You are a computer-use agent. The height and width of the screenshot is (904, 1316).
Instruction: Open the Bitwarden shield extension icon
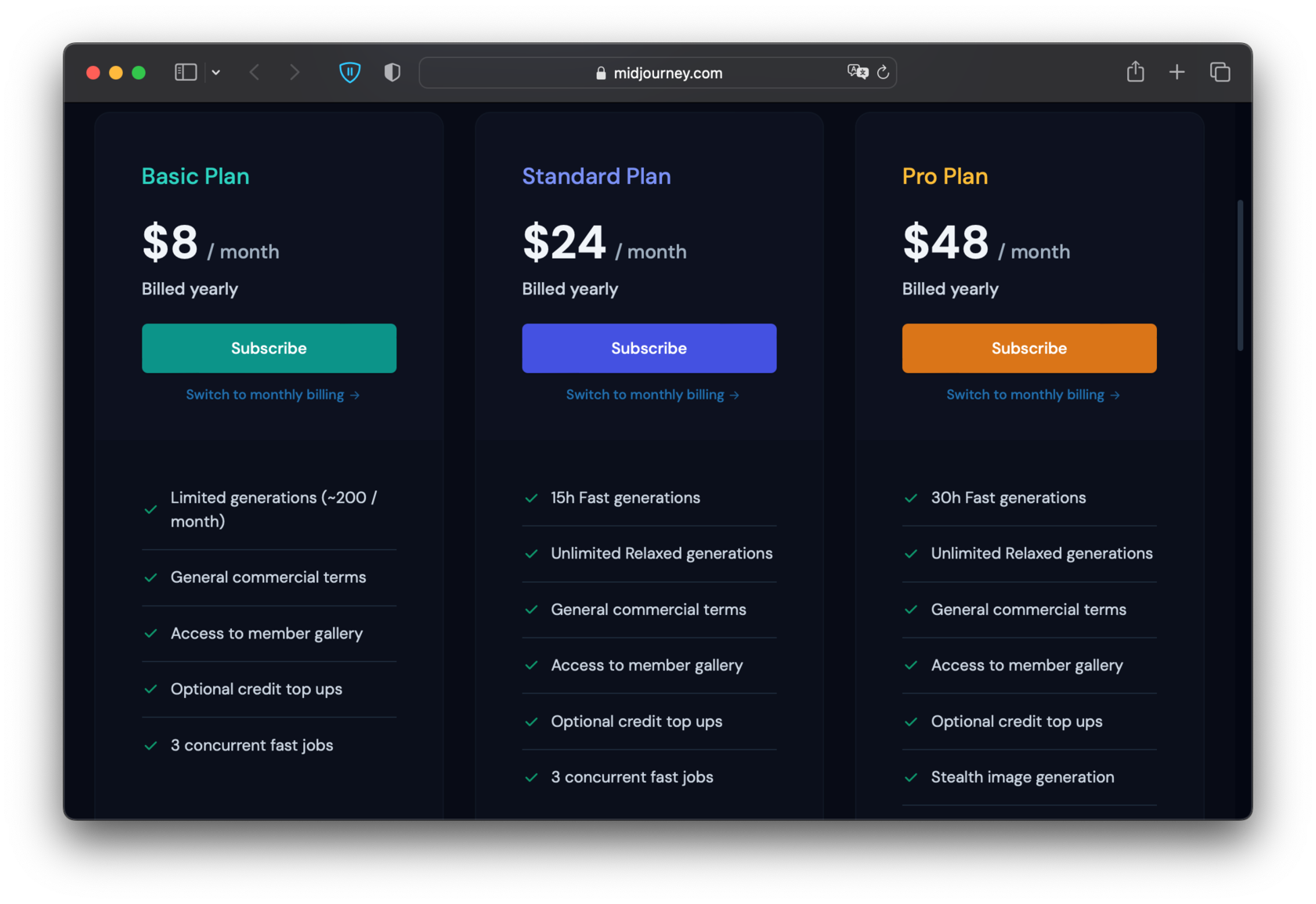pyautogui.click(x=349, y=73)
